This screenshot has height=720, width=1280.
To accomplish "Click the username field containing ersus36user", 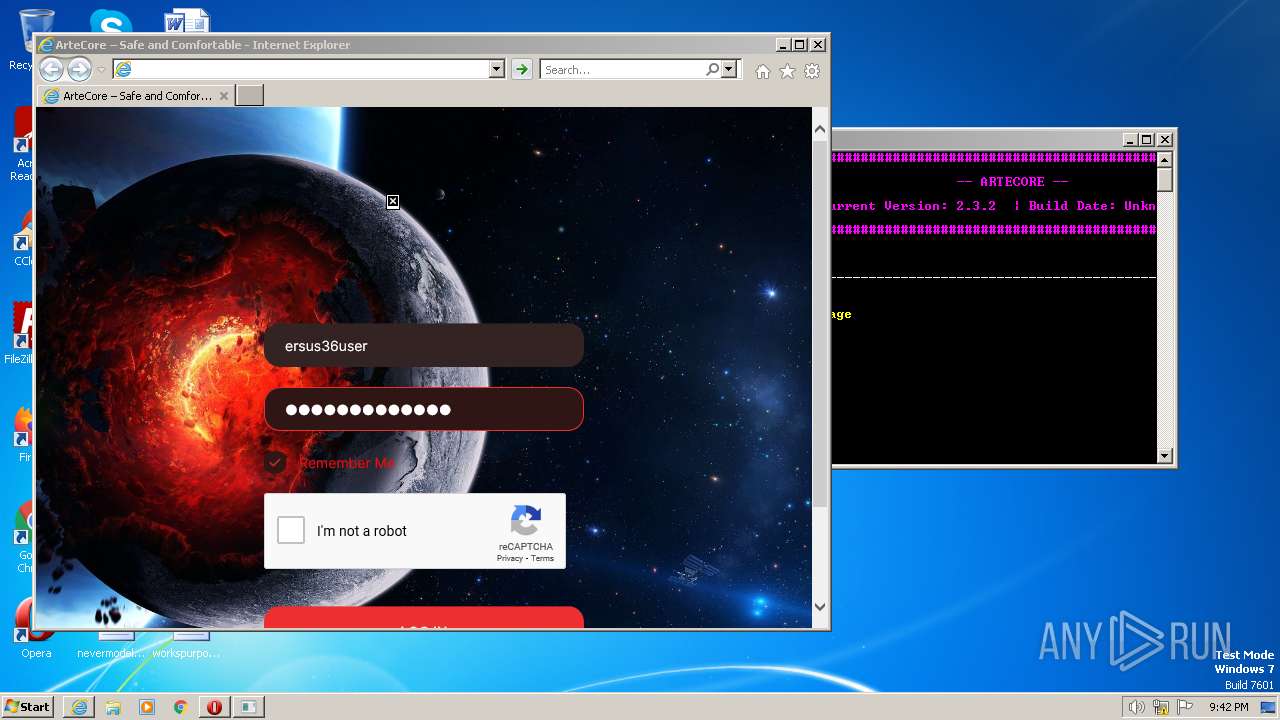I will tap(423, 345).
